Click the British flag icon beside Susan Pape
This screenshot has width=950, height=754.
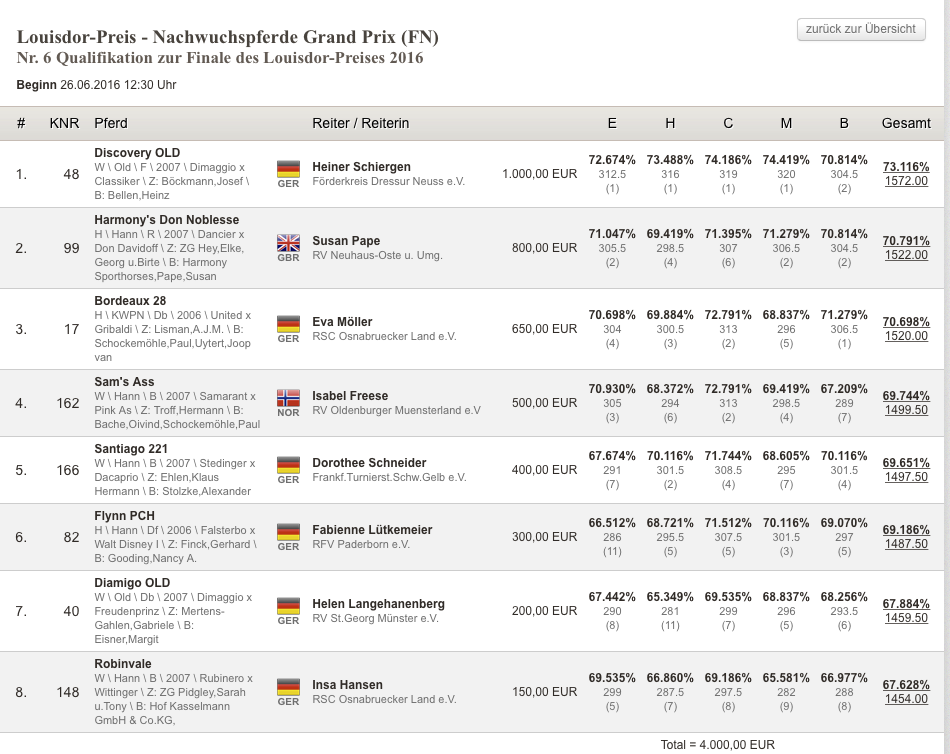(x=288, y=242)
